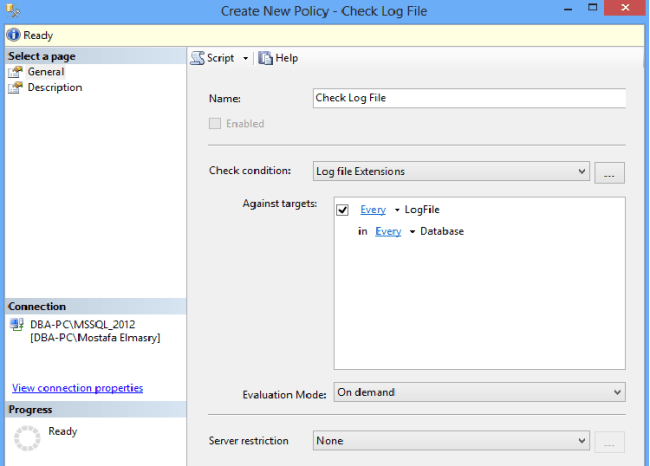Click the Help toolbar button
Image resolution: width=650 pixels, height=466 pixels.
point(278,58)
